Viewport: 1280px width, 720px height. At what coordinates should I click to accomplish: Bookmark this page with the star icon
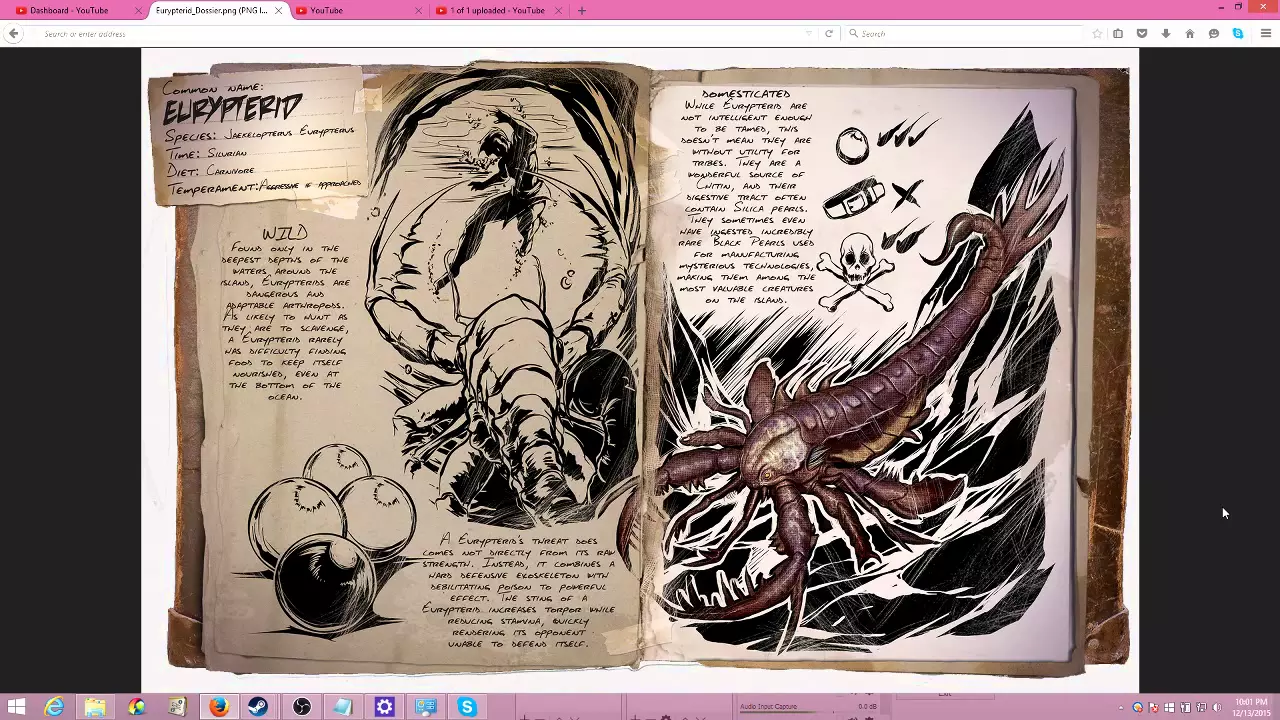coord(1097,33)
